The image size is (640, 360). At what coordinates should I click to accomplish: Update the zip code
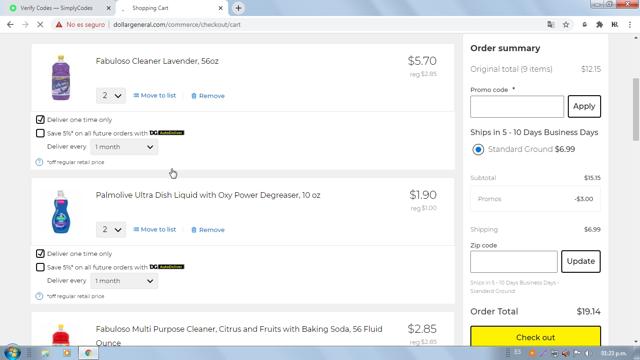(x=580, y=261)
